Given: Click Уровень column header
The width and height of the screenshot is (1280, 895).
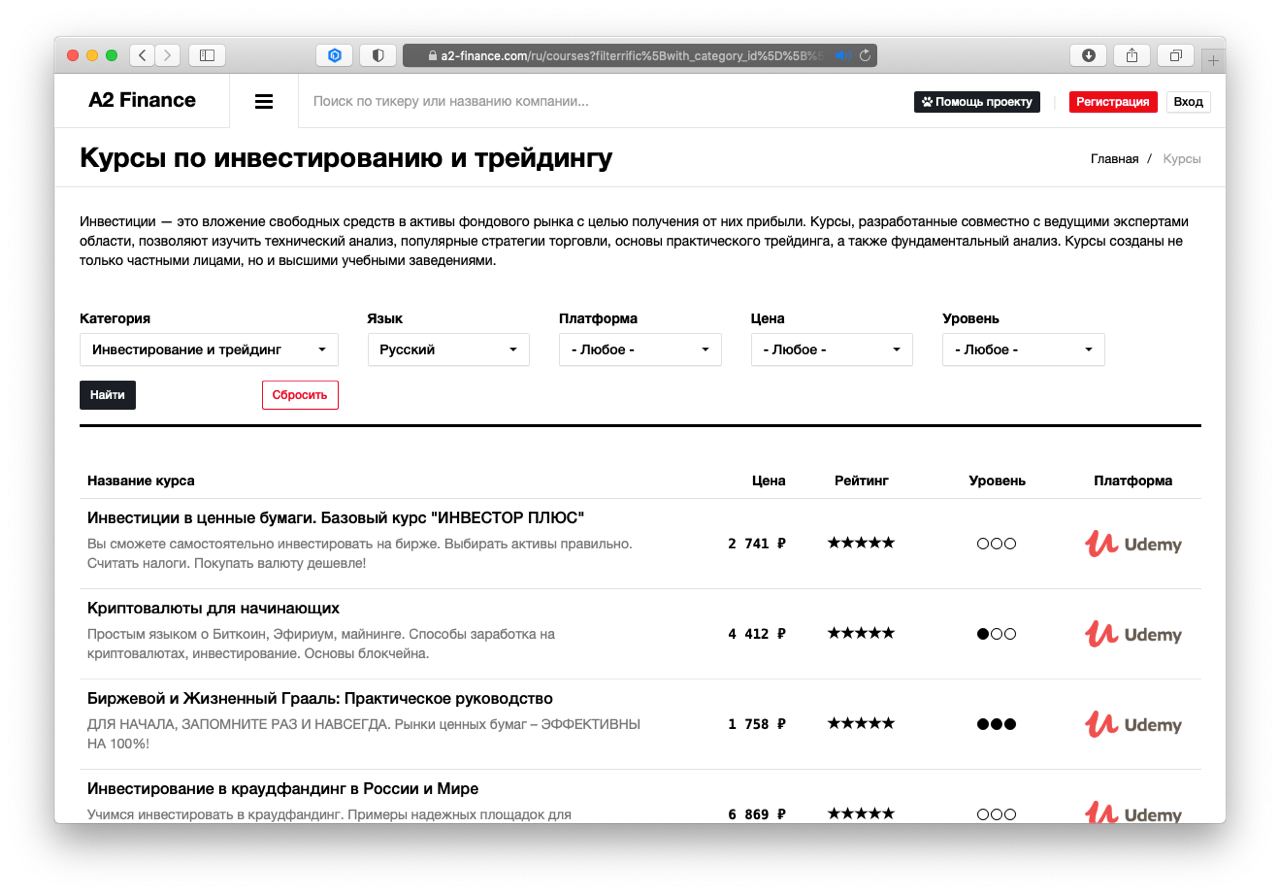Looking at the screenshot, I should [997, 481].
